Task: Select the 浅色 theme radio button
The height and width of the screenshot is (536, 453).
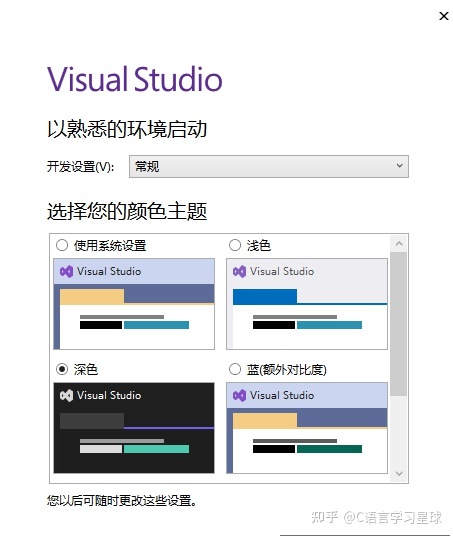Action: (235, 245)
